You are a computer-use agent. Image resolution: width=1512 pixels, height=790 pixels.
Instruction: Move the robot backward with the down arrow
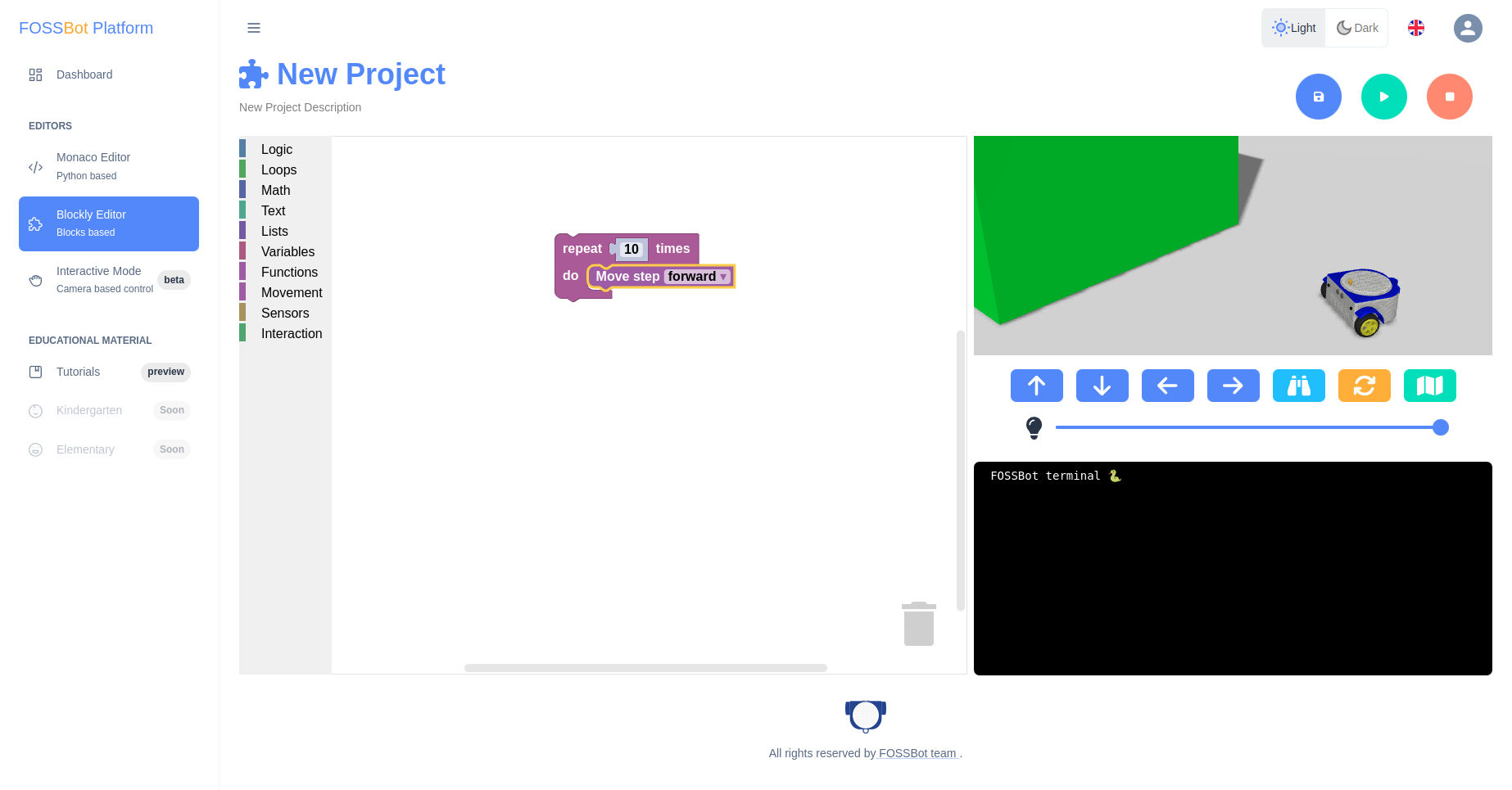[1102, 385]
